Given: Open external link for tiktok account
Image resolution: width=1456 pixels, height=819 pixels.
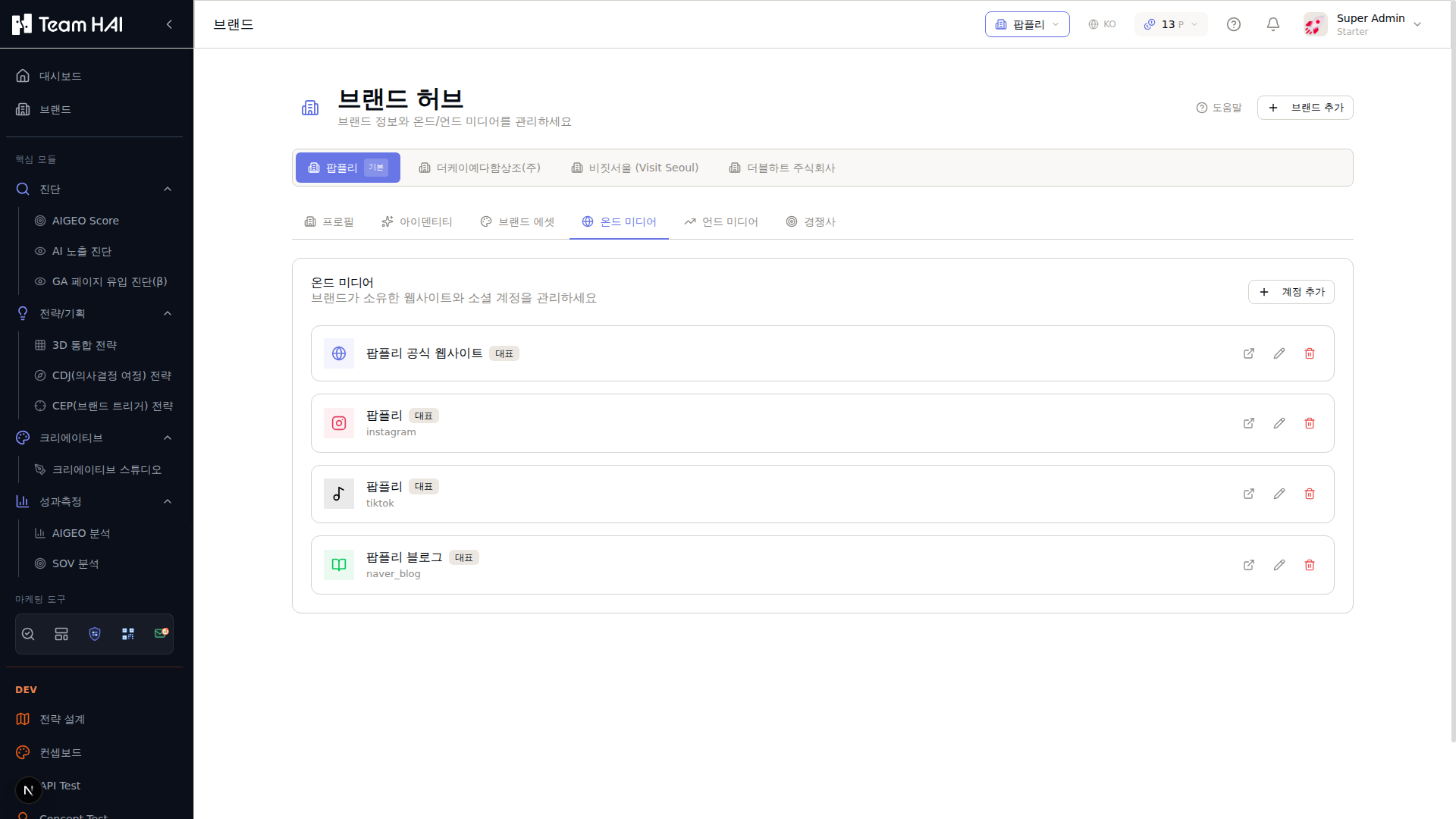Looking at the screenshot, I should (1249, 494).
